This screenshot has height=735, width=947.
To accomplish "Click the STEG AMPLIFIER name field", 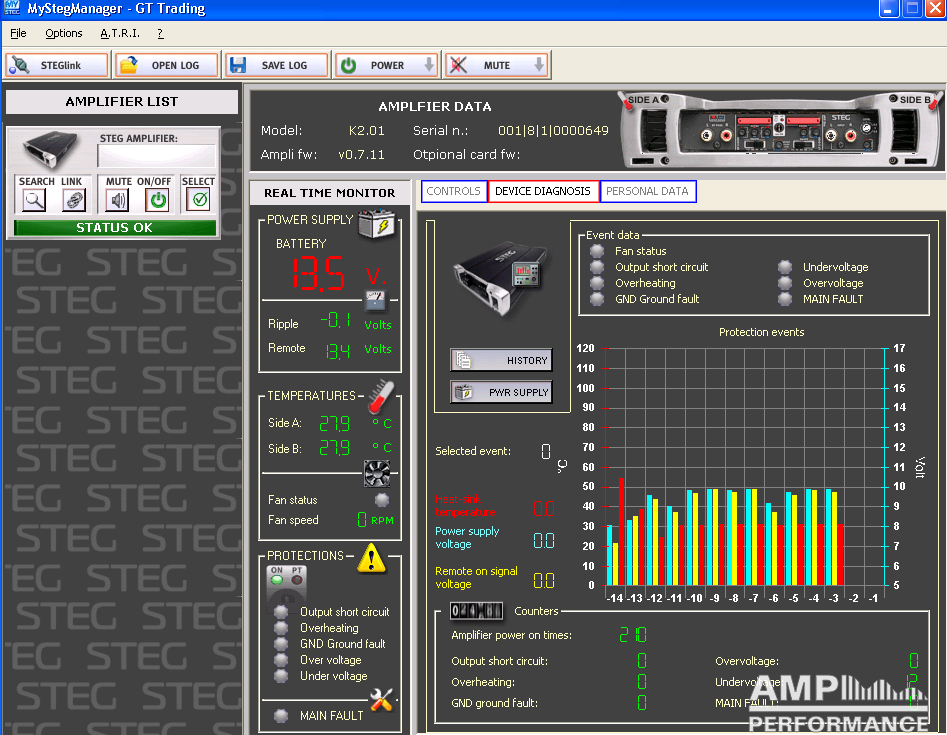I will 156,156.
